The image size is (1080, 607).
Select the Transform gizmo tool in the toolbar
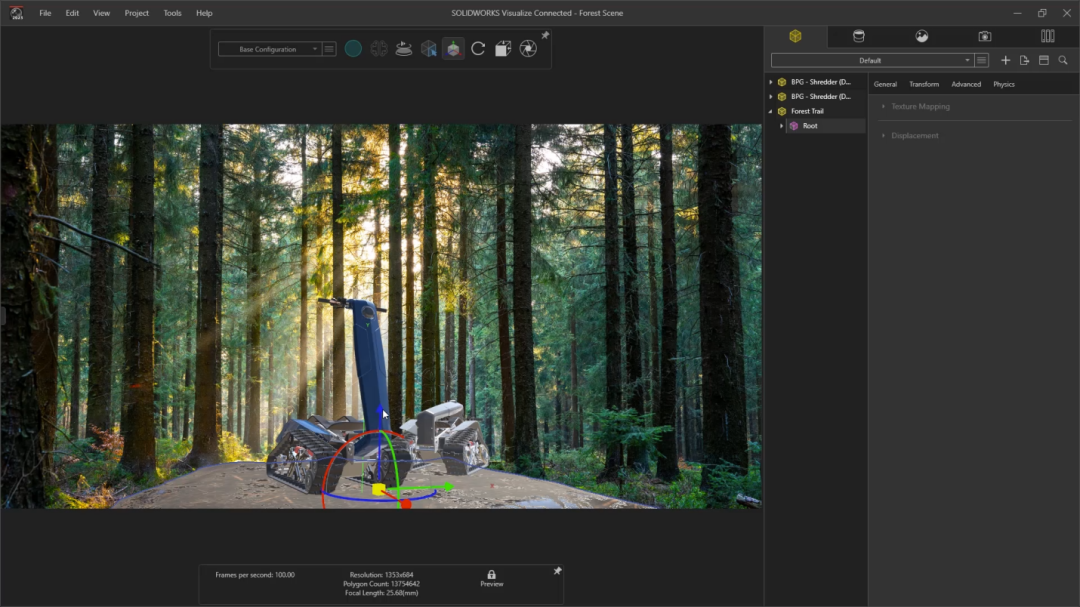click(x=453, y=48)
